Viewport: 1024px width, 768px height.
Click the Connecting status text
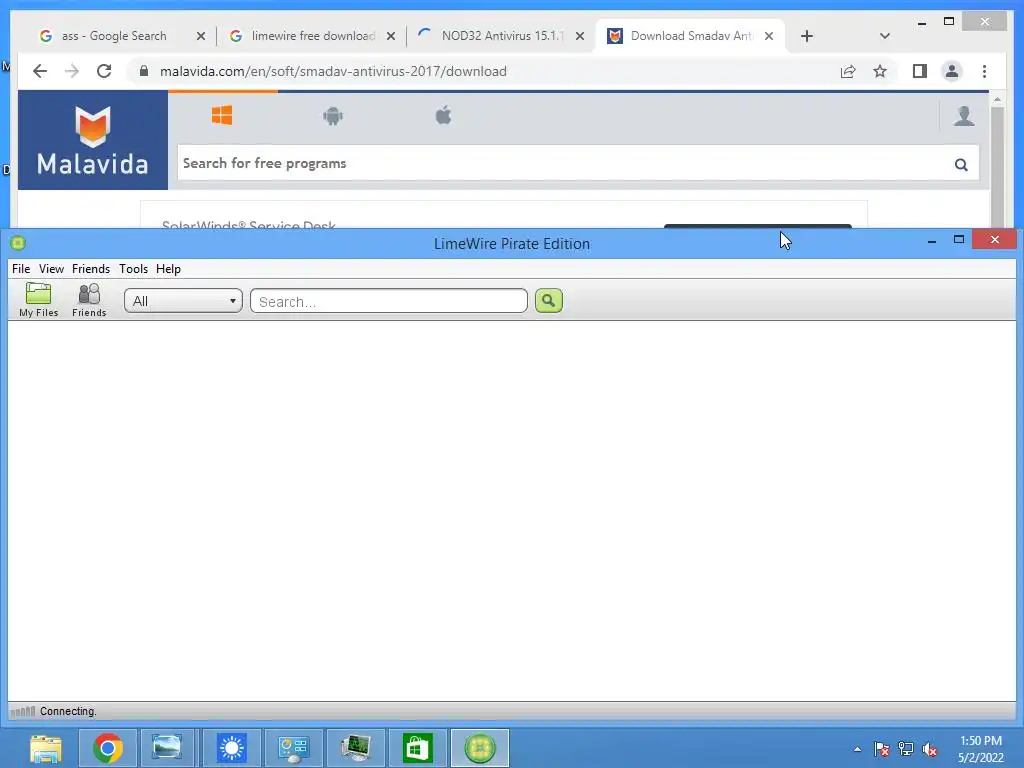[68, 711]
